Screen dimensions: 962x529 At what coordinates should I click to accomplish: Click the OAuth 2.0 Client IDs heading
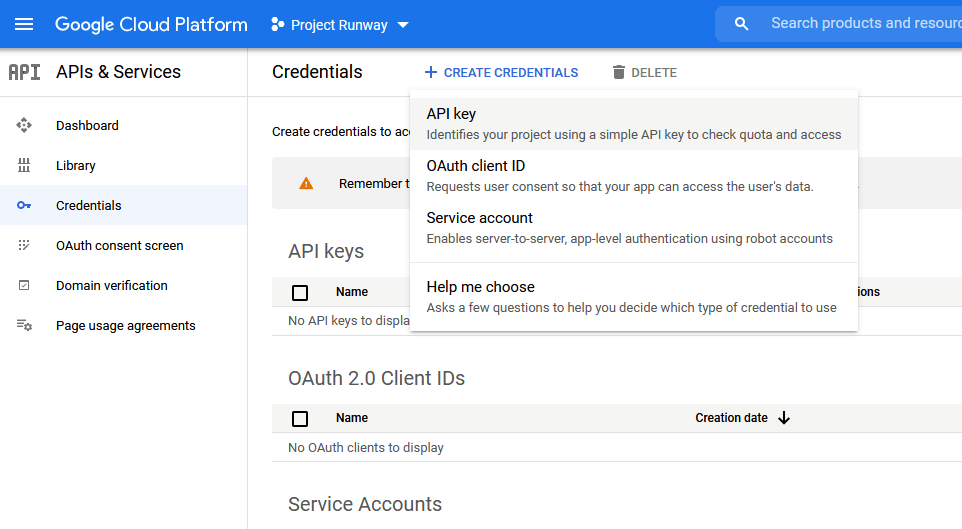tap(377, 378)
